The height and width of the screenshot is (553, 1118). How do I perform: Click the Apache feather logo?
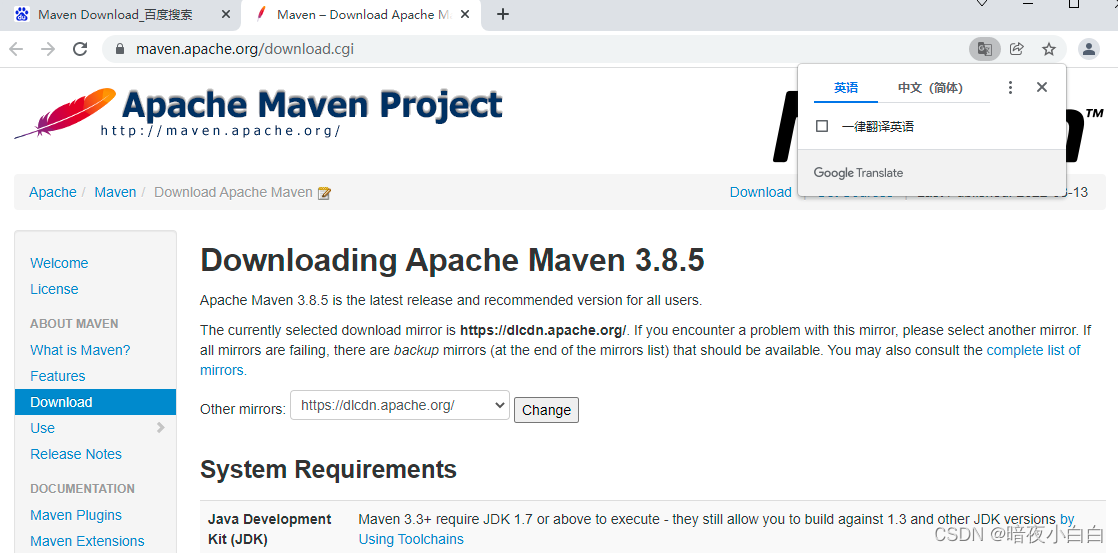[65, 113]
